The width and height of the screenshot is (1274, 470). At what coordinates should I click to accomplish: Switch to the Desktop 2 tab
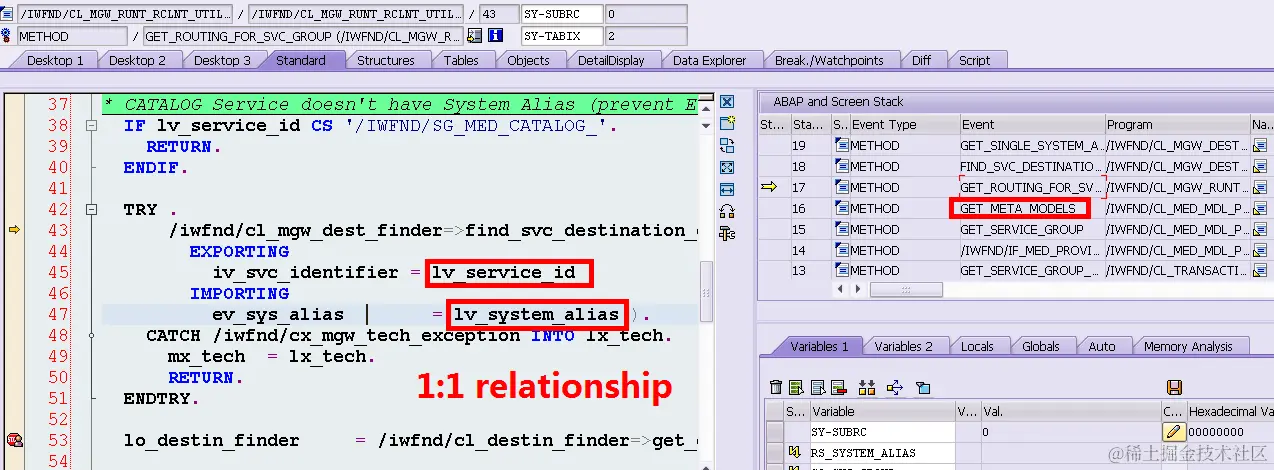pos(137,60)
